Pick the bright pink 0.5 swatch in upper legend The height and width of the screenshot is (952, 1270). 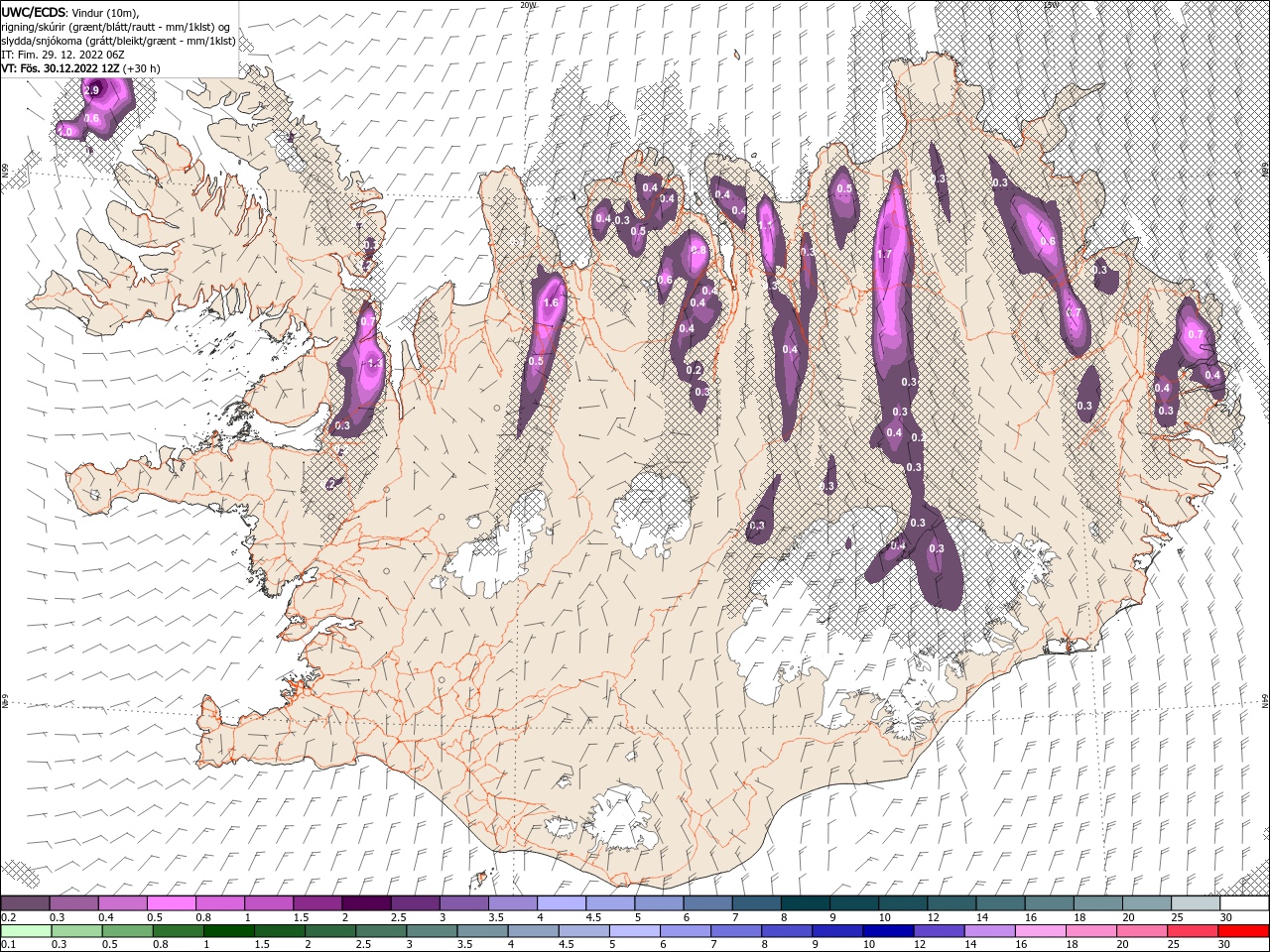click(x=171, y=903)
